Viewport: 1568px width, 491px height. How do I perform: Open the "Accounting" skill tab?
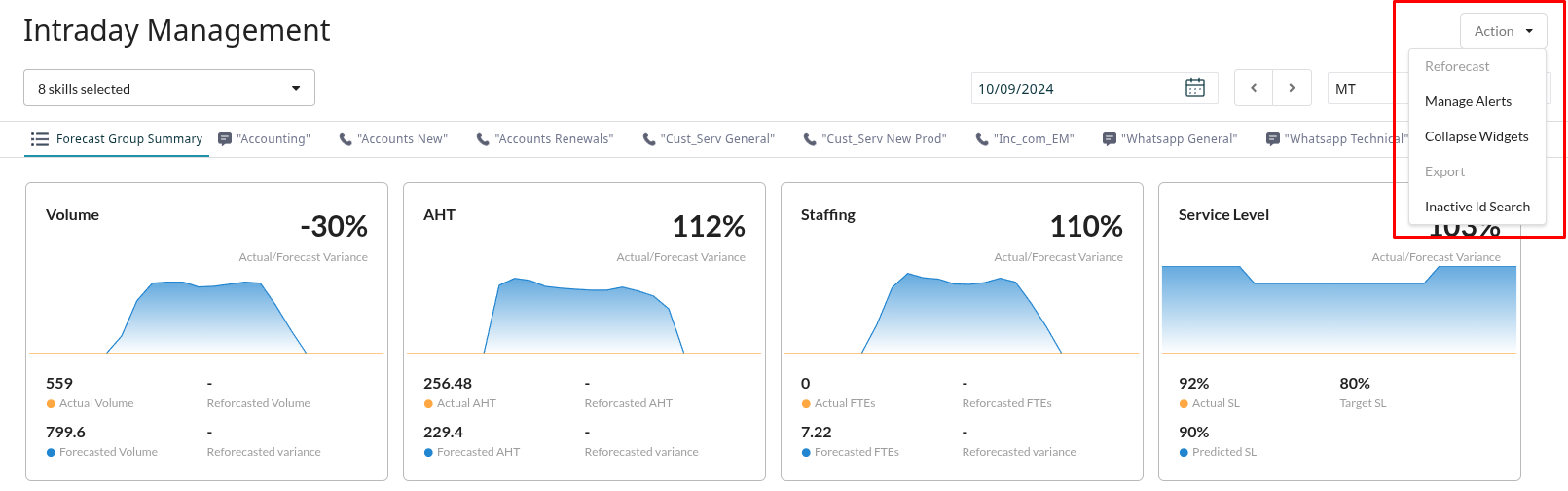point(264,139)
